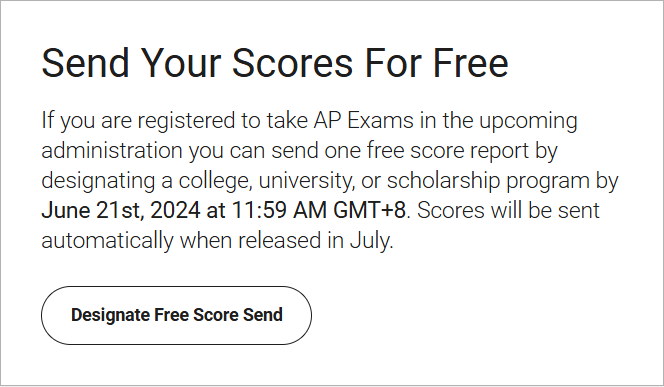Image resolution: width=664 pixels, height=387 pixels.
Task: Click the 'GMT+8' timezone text
Action: click(x=369, y=210)
